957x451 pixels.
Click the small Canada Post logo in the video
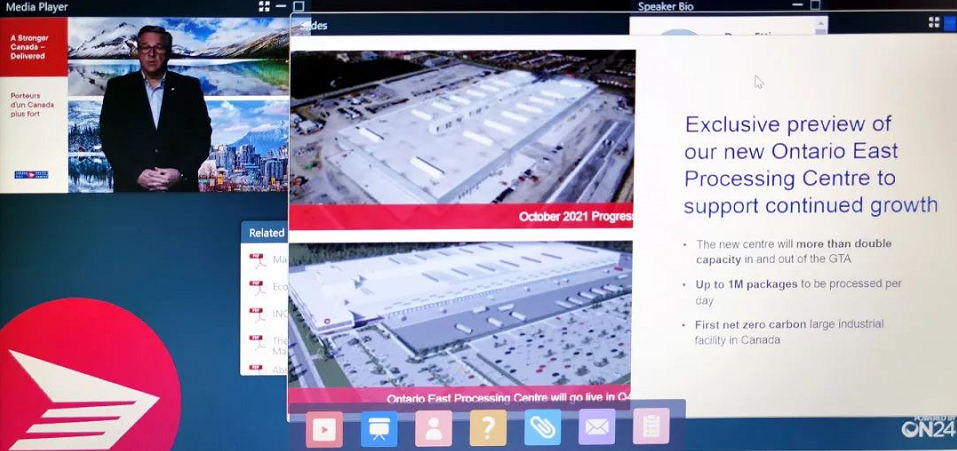click(31, 175)
